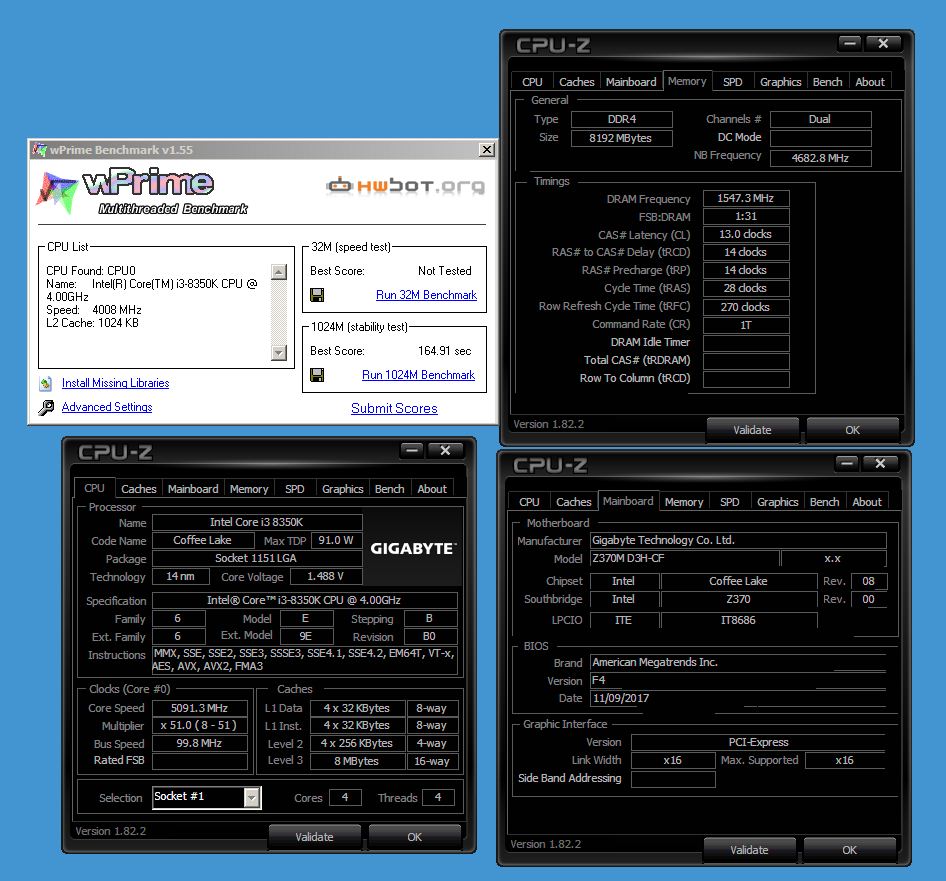946x881 pixels.
Task: Click the DRAM Frequency value 1547.3 MHz
Action: pos(746,199)
